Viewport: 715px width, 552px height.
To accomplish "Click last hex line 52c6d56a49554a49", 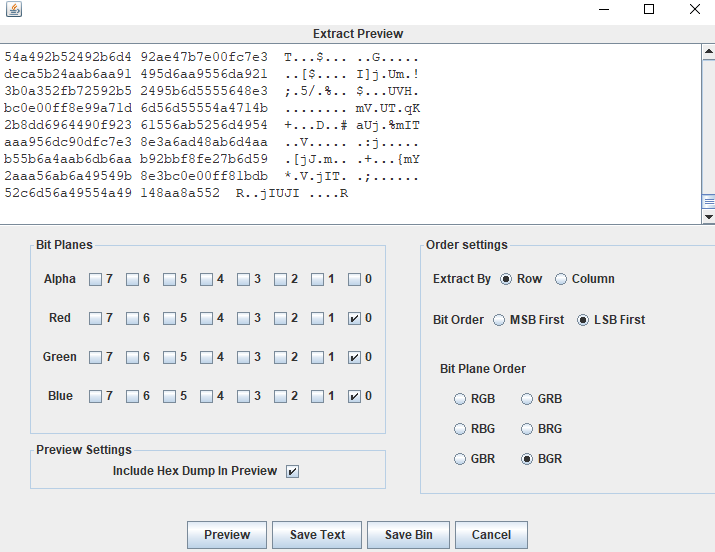I will 68,193.
